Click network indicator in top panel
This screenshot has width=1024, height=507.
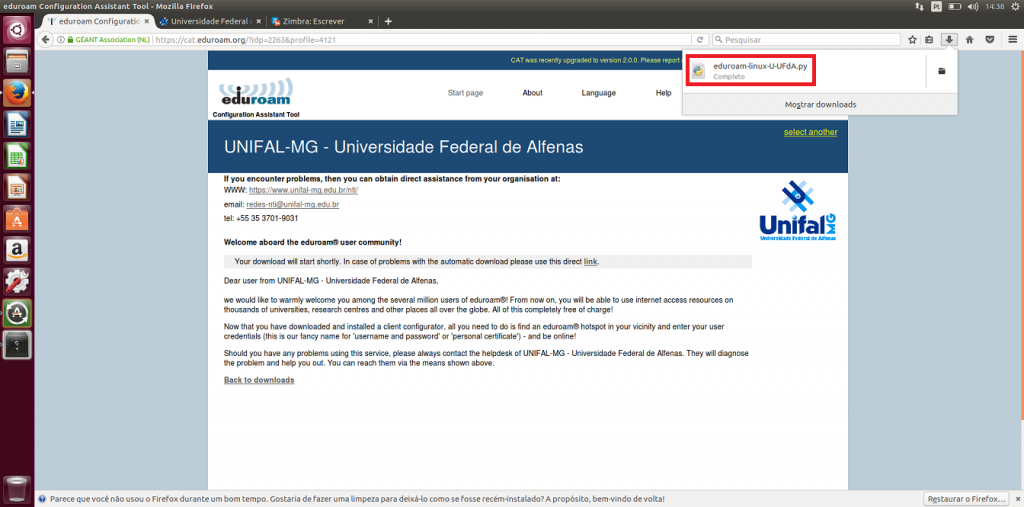[x=920, y=6]
